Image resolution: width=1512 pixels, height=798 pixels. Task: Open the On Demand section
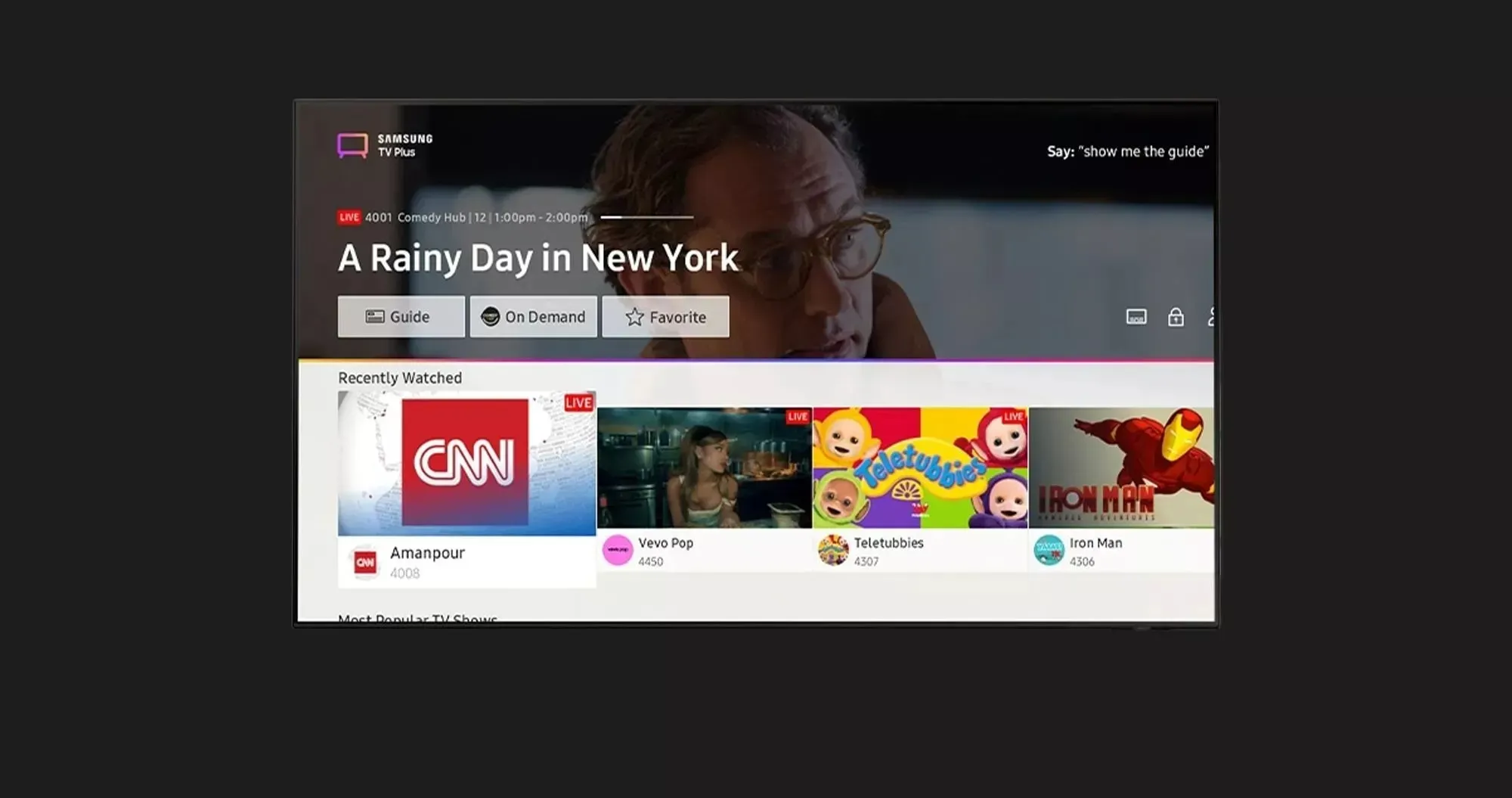coord(533,317)
